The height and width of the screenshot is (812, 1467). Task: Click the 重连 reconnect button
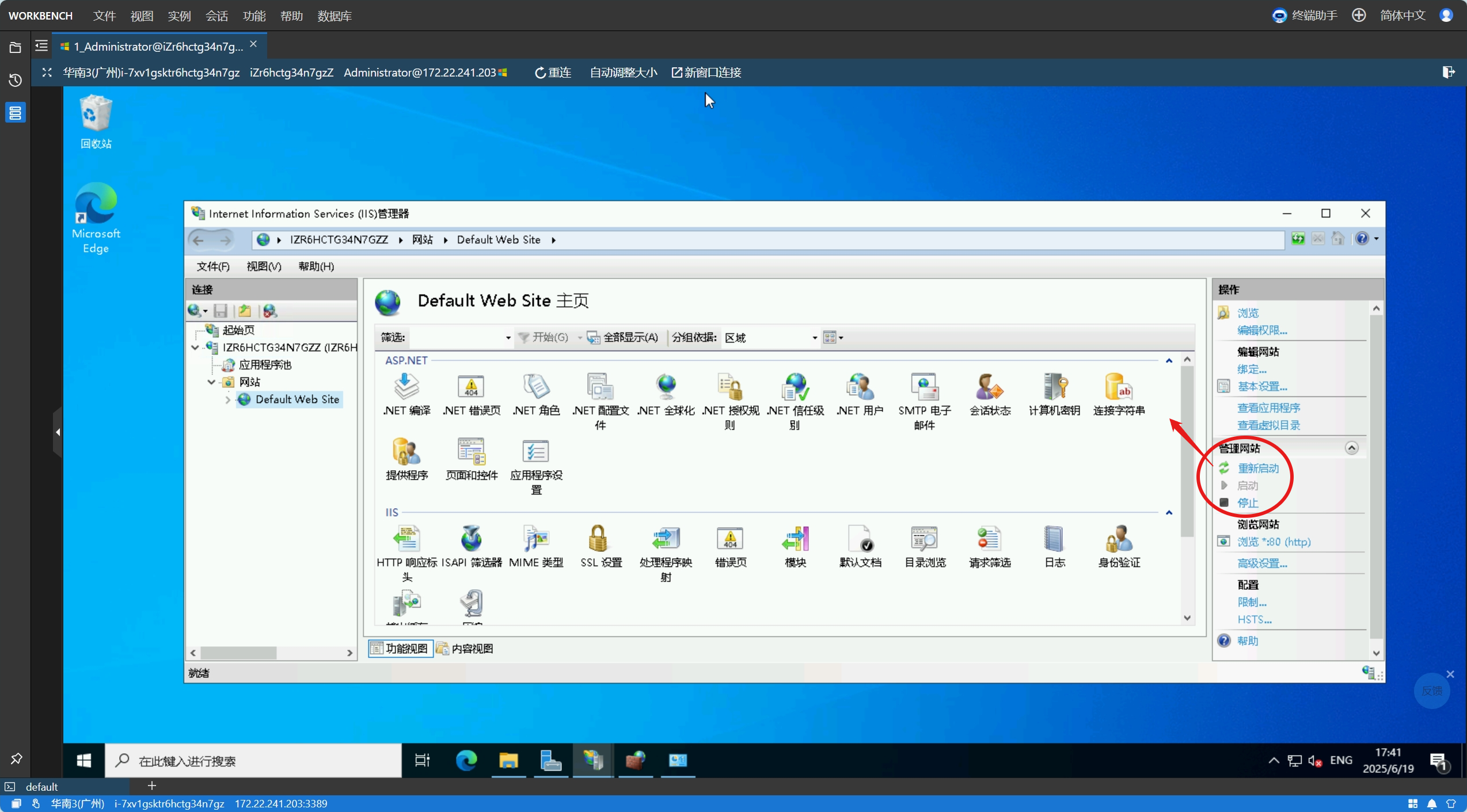(553, 73)
